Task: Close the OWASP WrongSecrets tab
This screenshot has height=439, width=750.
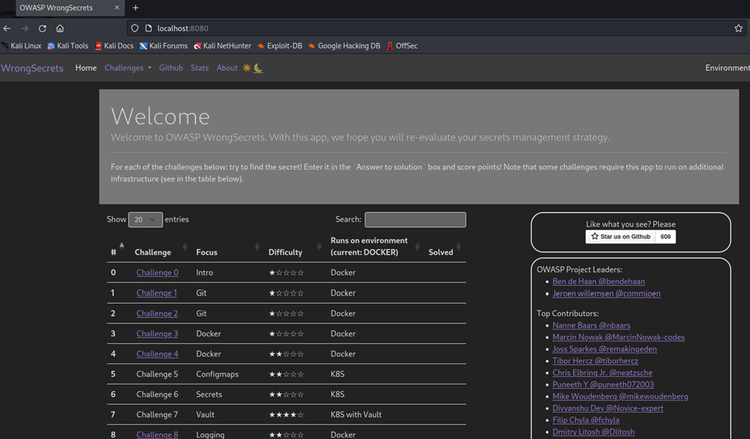Action: point(117,8)
